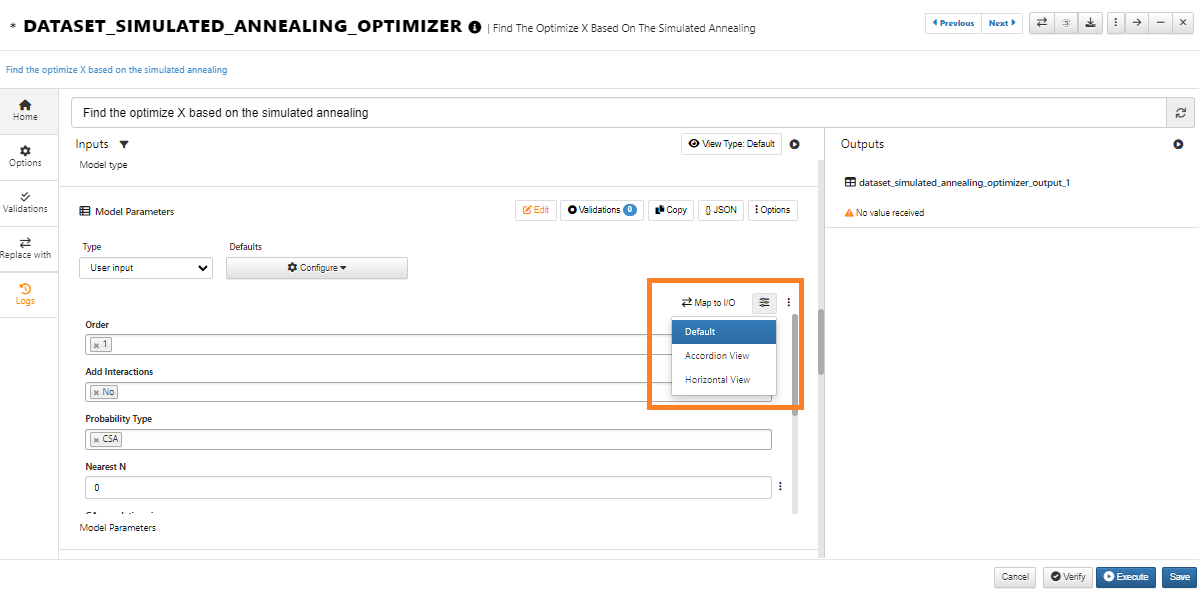Screen dimensions: 1199x593
Task: Choose Horizontal View in the dropdown menu
Action: coord(717,380)
